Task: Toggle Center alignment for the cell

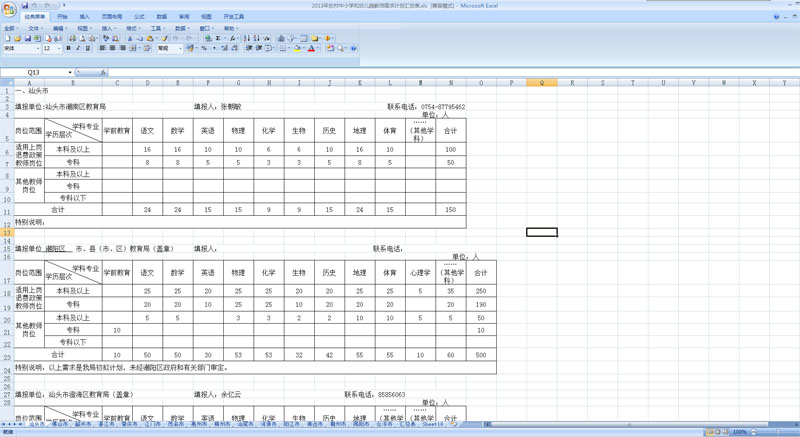Action: point(112,48)
